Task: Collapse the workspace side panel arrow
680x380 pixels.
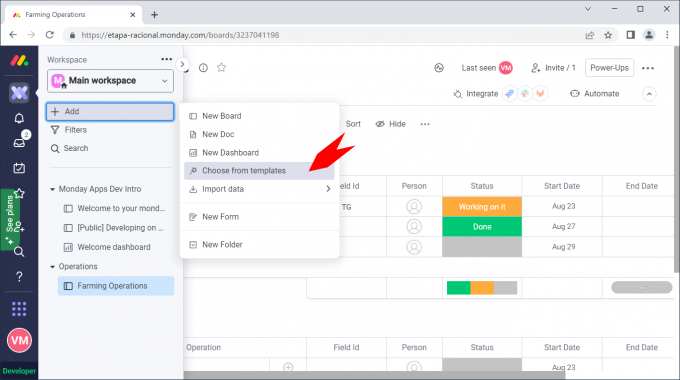Action: [183, 64]
